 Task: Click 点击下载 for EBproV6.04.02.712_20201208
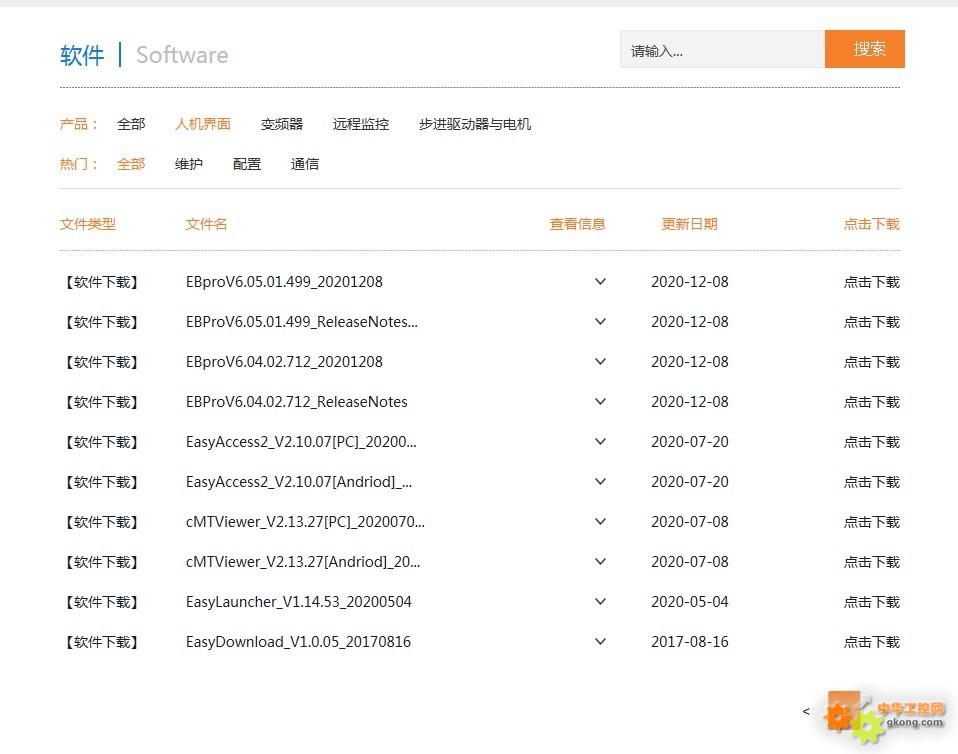(x=871, y=362)
